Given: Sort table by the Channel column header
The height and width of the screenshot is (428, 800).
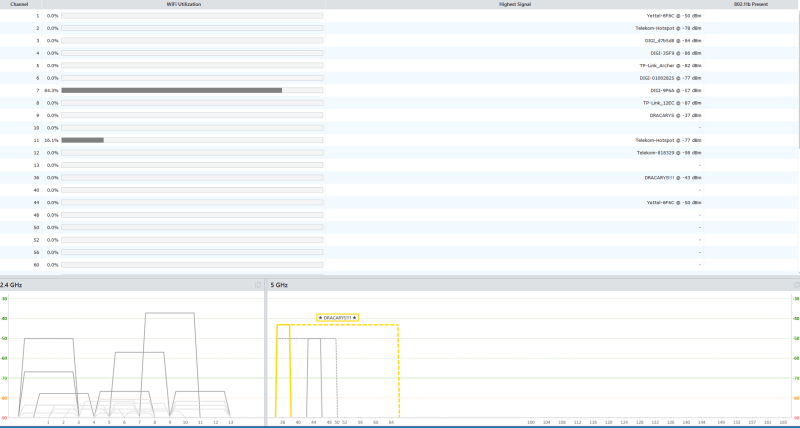Looking at the screenshot, I should pyautogui.click(x=19, y=4).
